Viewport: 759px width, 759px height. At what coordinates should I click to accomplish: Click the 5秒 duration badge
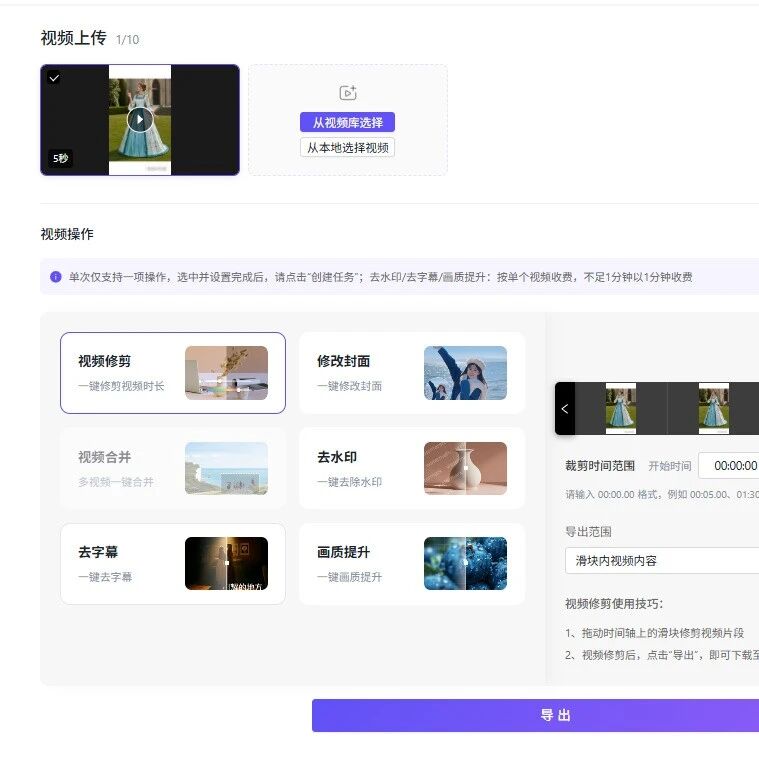pos(61,158)
